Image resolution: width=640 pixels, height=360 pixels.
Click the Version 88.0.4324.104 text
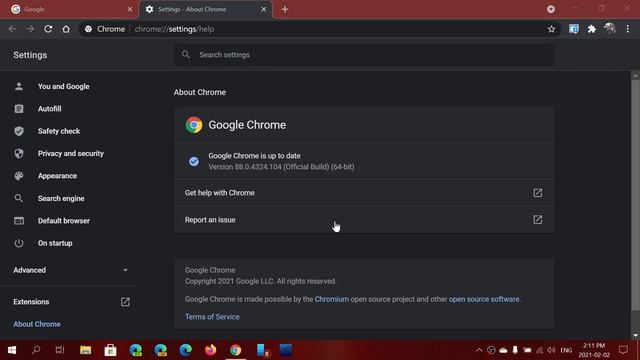click(281, 167)
